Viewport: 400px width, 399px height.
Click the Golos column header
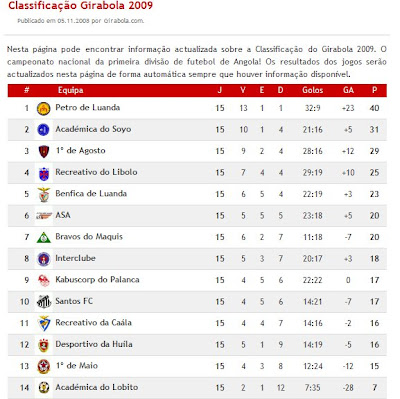(x=313, y=90)
